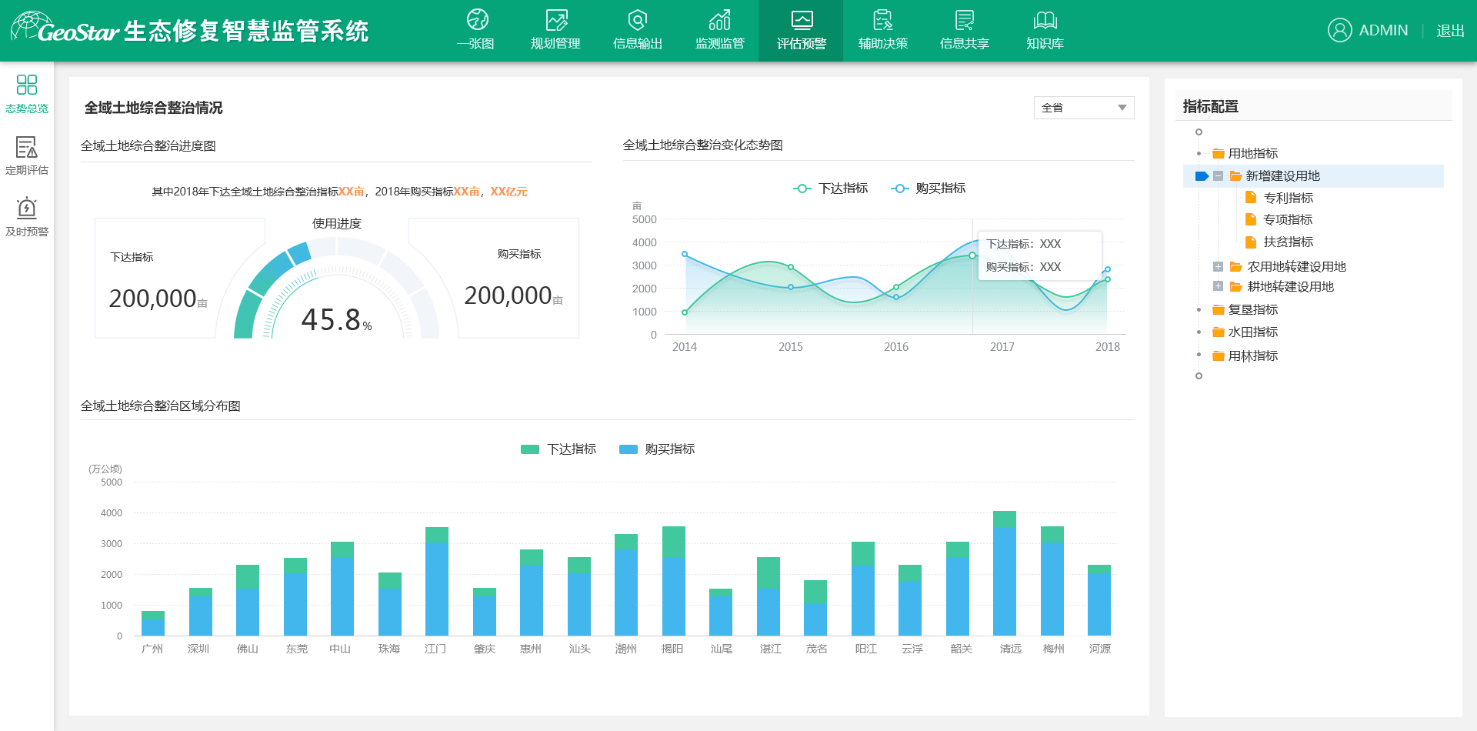1477x731 pixels.
Task: Click the 全域土地综合整治情况 heading
Action: click(153, 108)
